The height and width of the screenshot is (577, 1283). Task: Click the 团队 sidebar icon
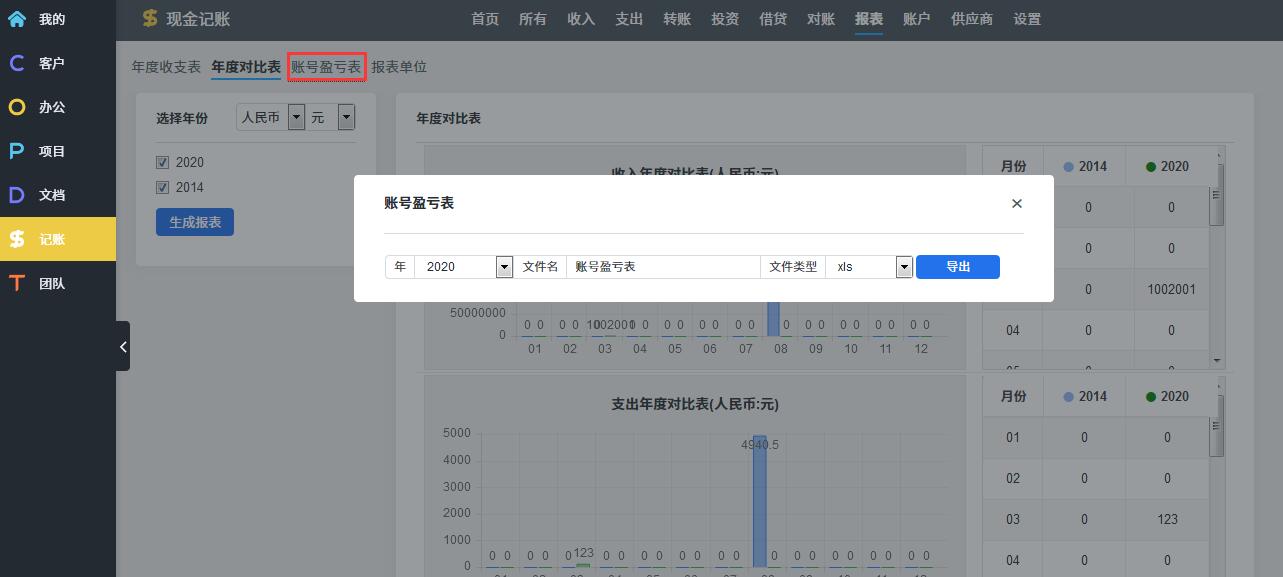tap(17, 283)
